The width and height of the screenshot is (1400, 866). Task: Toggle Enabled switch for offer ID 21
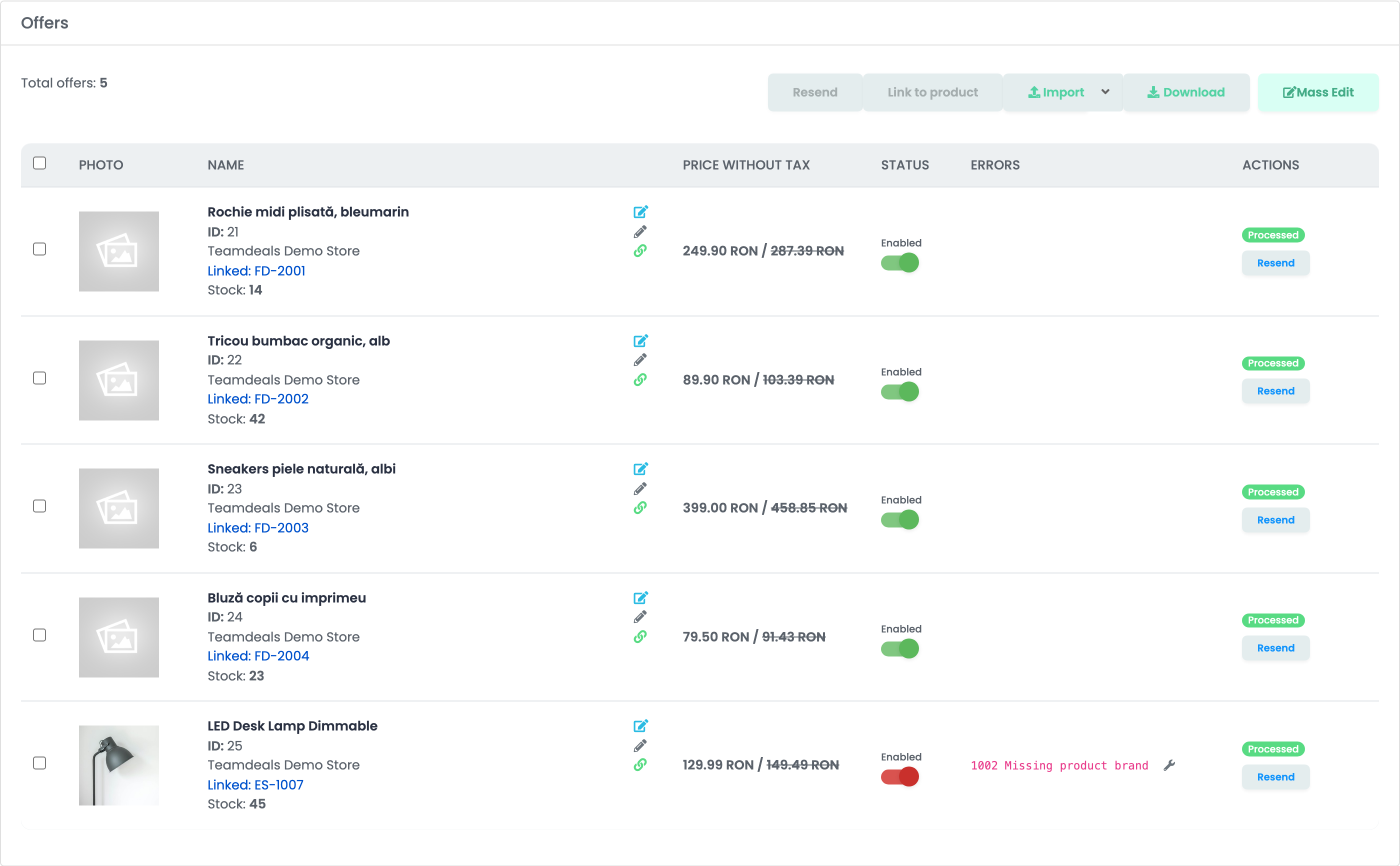coord(899,263)
